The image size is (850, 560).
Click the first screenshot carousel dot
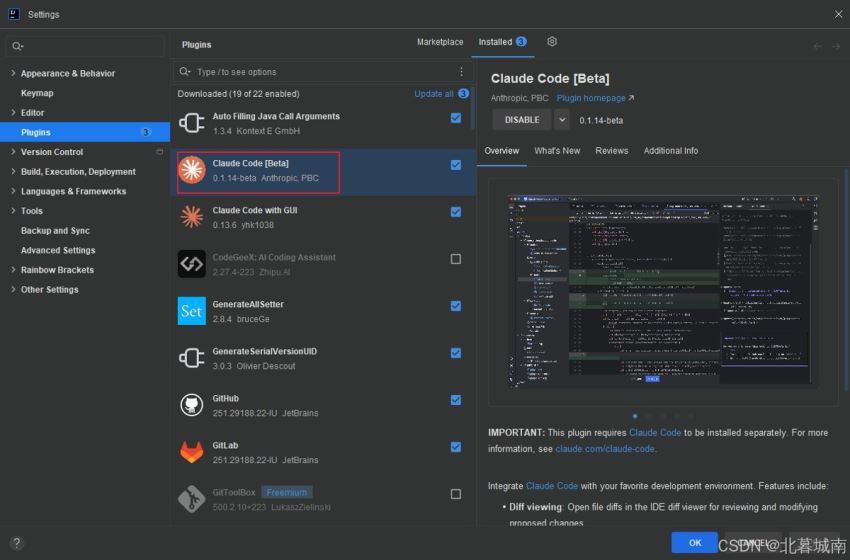click(x=635, y=416)
